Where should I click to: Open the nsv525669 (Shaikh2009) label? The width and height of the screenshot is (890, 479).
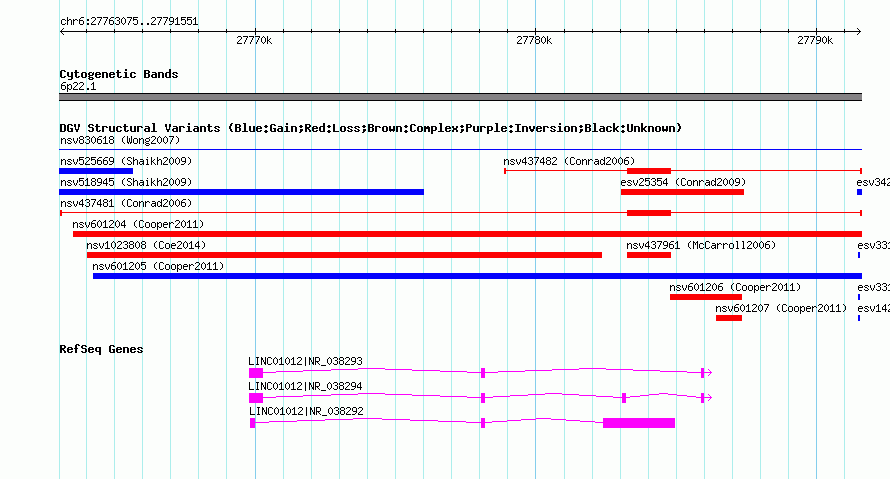click(x=126, y=161)
